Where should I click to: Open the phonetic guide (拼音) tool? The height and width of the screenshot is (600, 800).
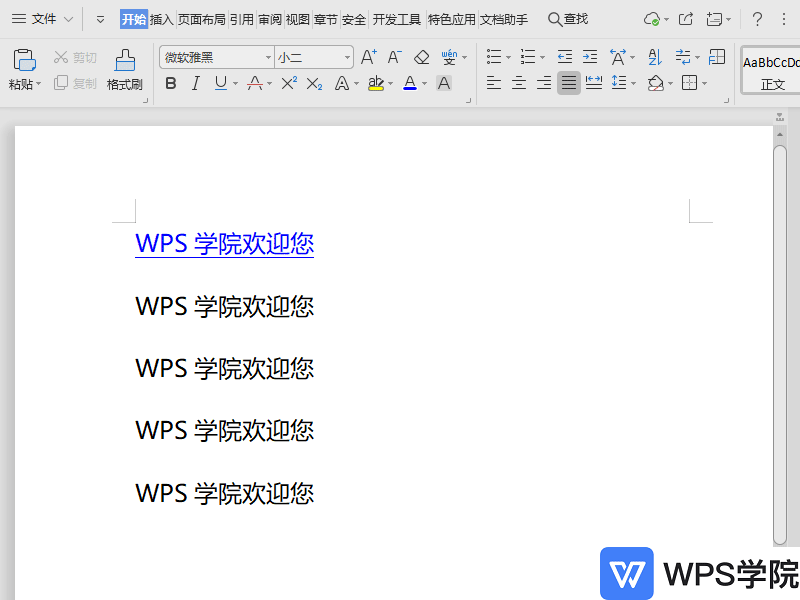pyautogui.click(x=449, y=57)
